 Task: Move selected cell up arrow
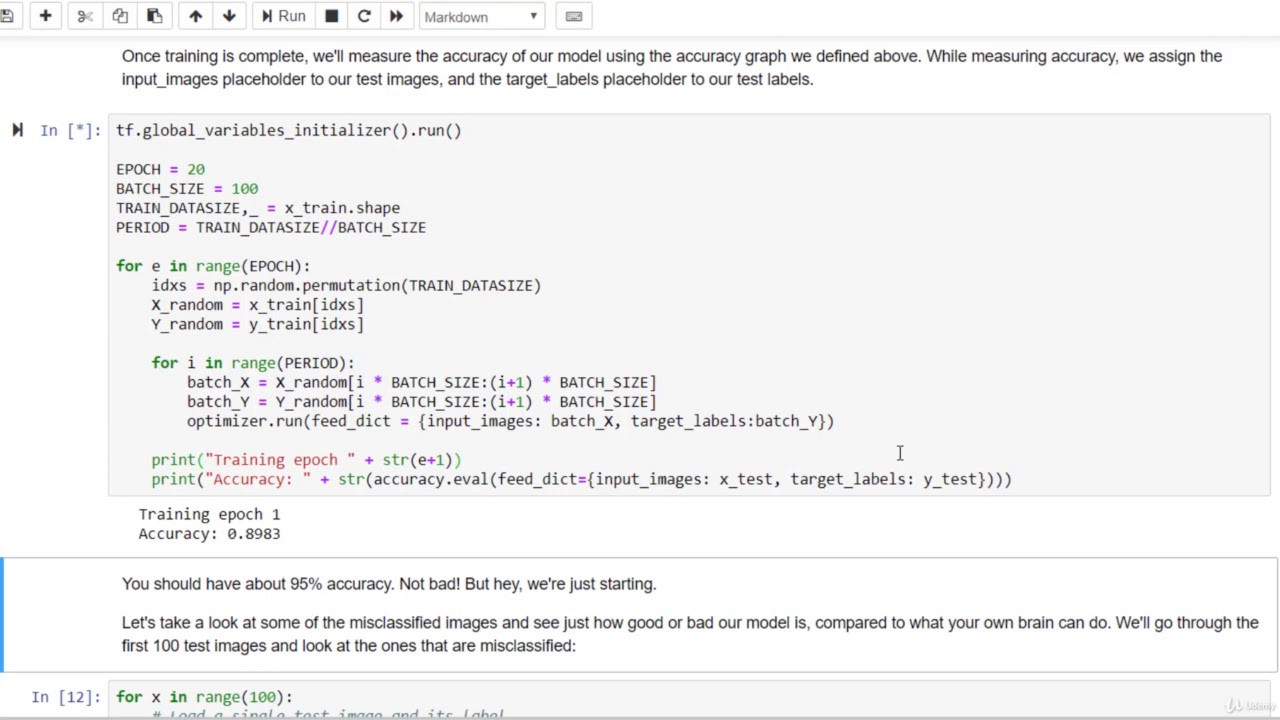[x=195, y=16]
